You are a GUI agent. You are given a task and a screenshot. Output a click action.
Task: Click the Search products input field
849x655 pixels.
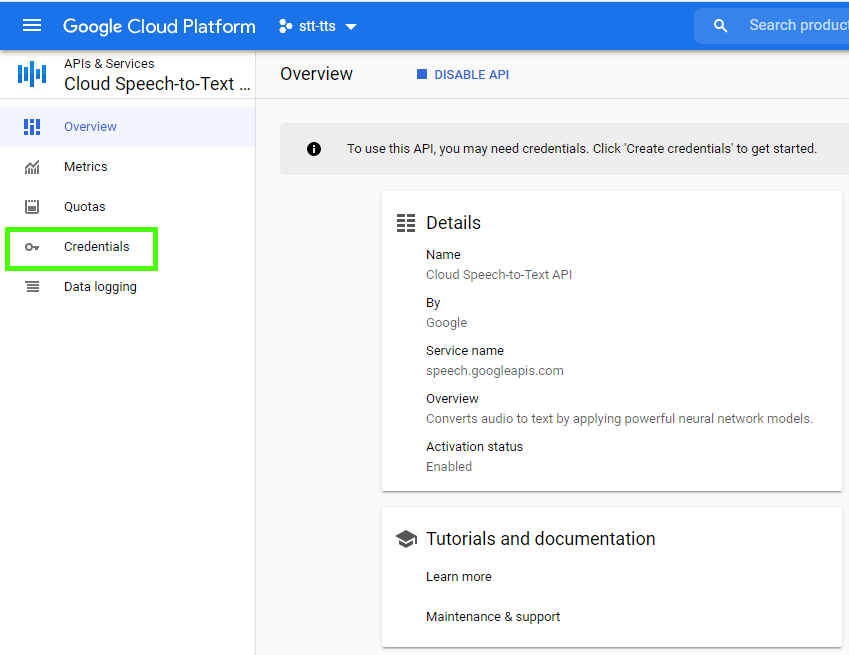point(795,26)
